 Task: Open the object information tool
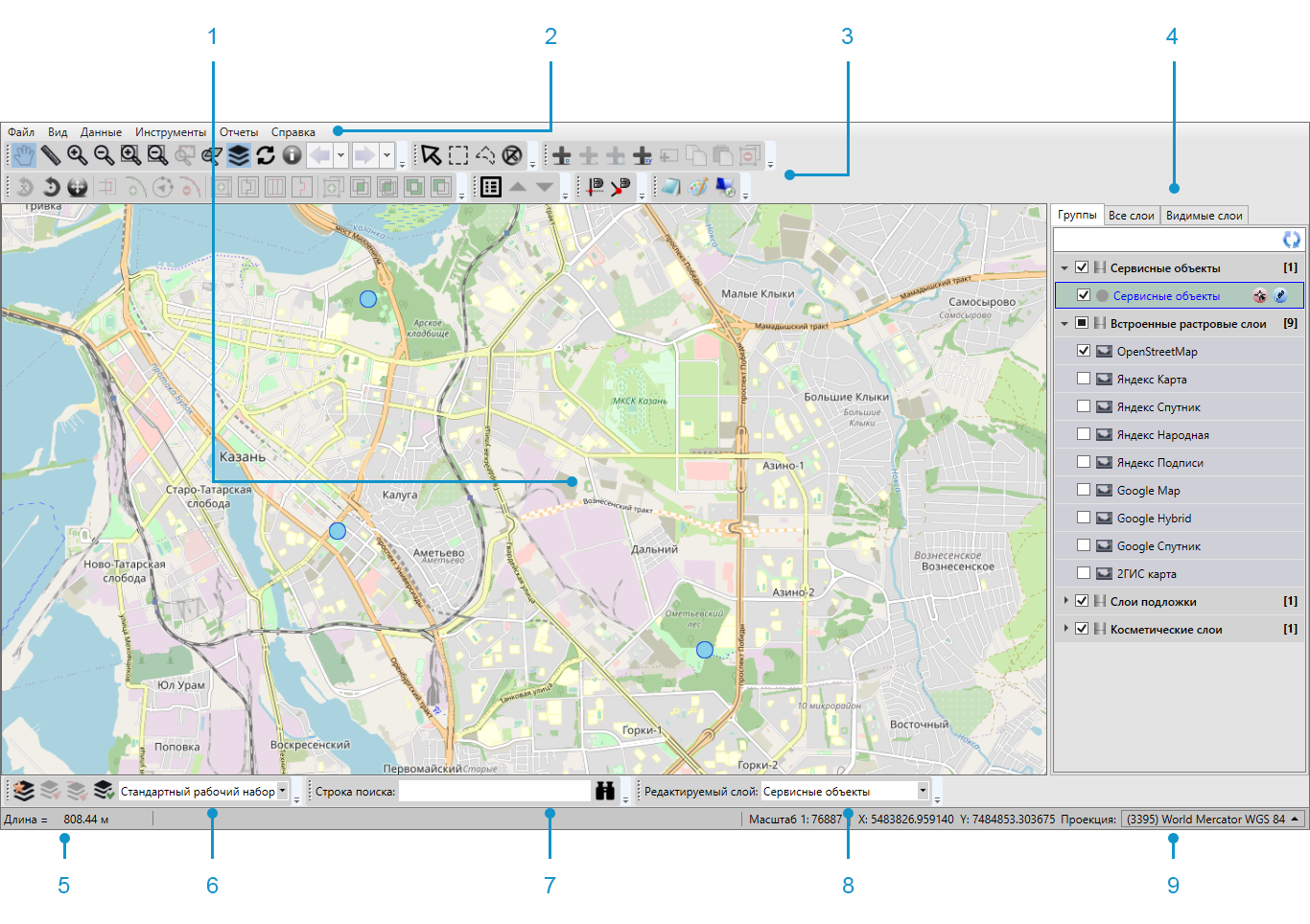292,155
